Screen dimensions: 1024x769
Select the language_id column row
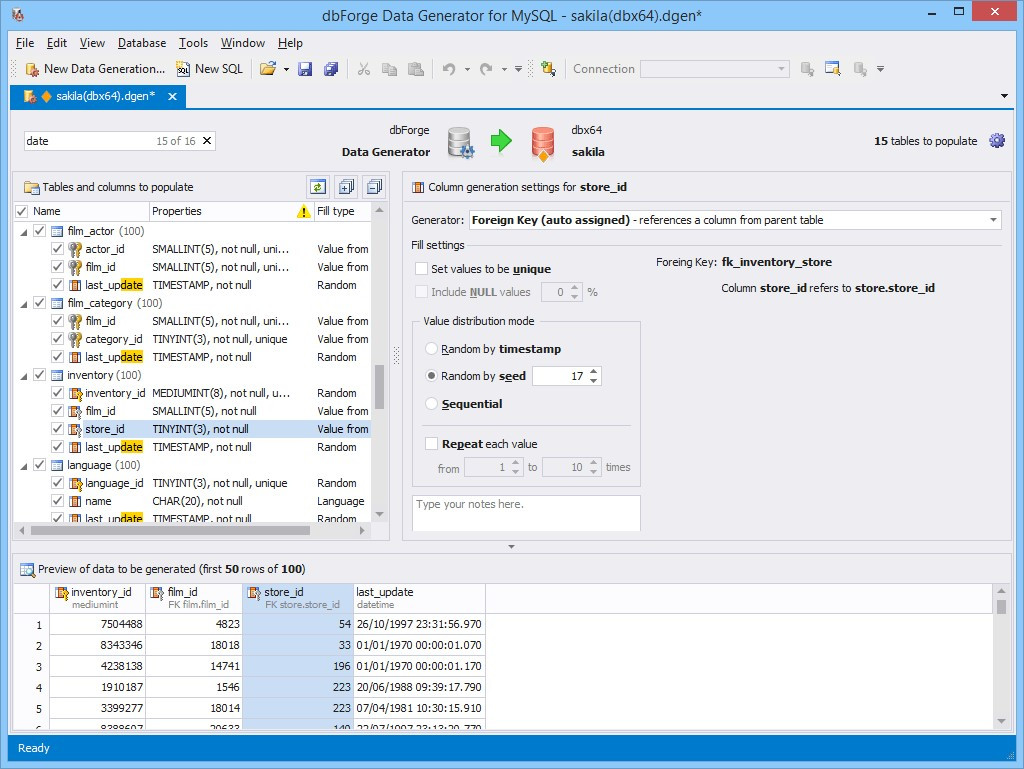(193, 483)
